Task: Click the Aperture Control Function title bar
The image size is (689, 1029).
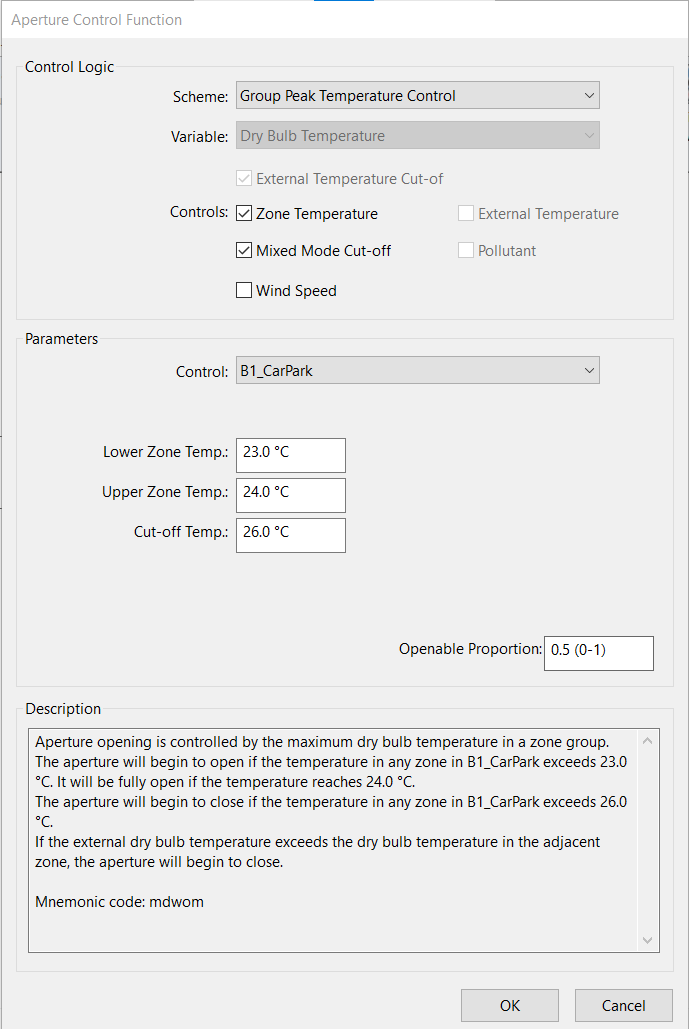Action: [x=344, y=20]
